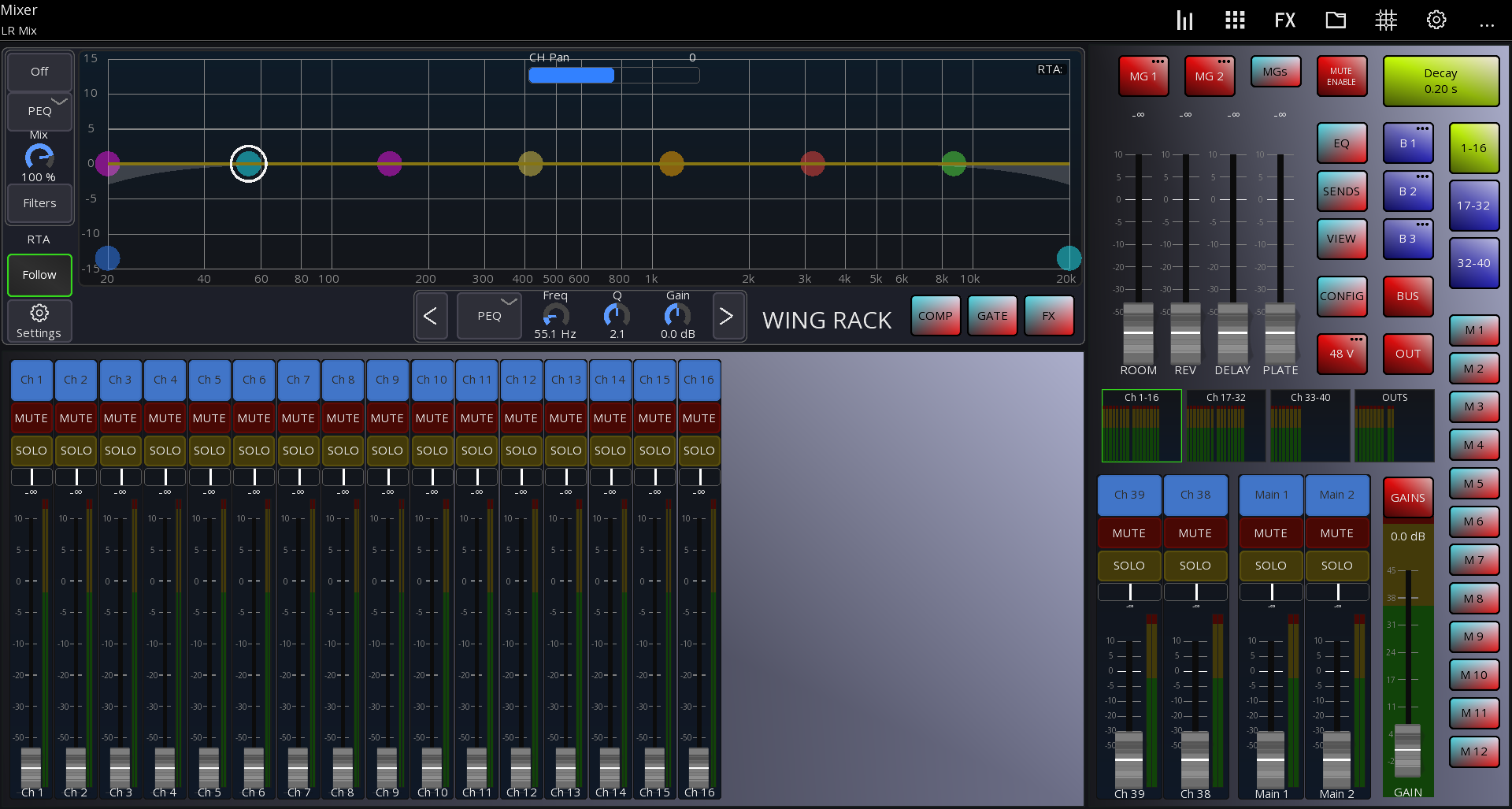Click the ROOM effect return fader

point(1138,332)
